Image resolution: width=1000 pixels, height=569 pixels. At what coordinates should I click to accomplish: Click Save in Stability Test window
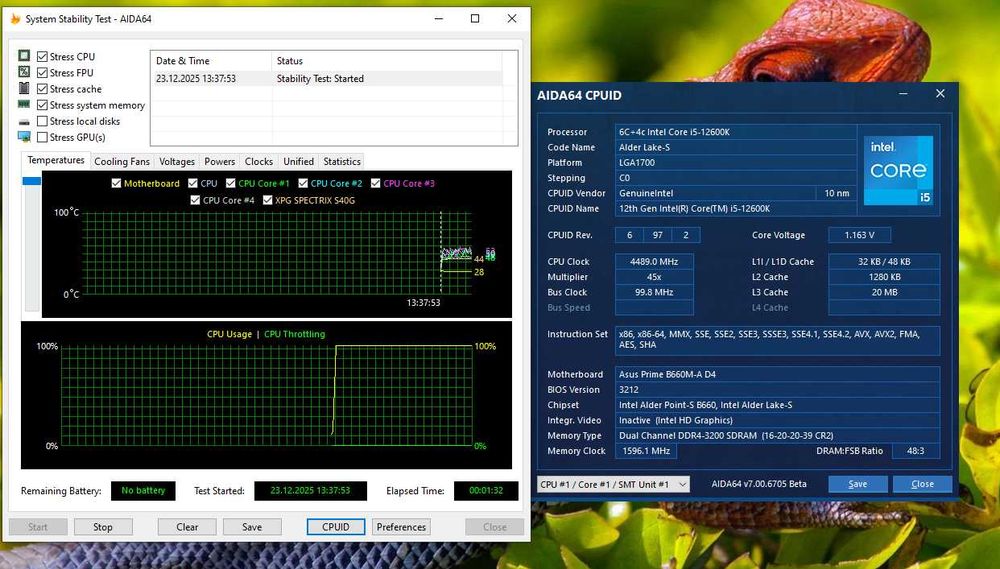(252, 527)
